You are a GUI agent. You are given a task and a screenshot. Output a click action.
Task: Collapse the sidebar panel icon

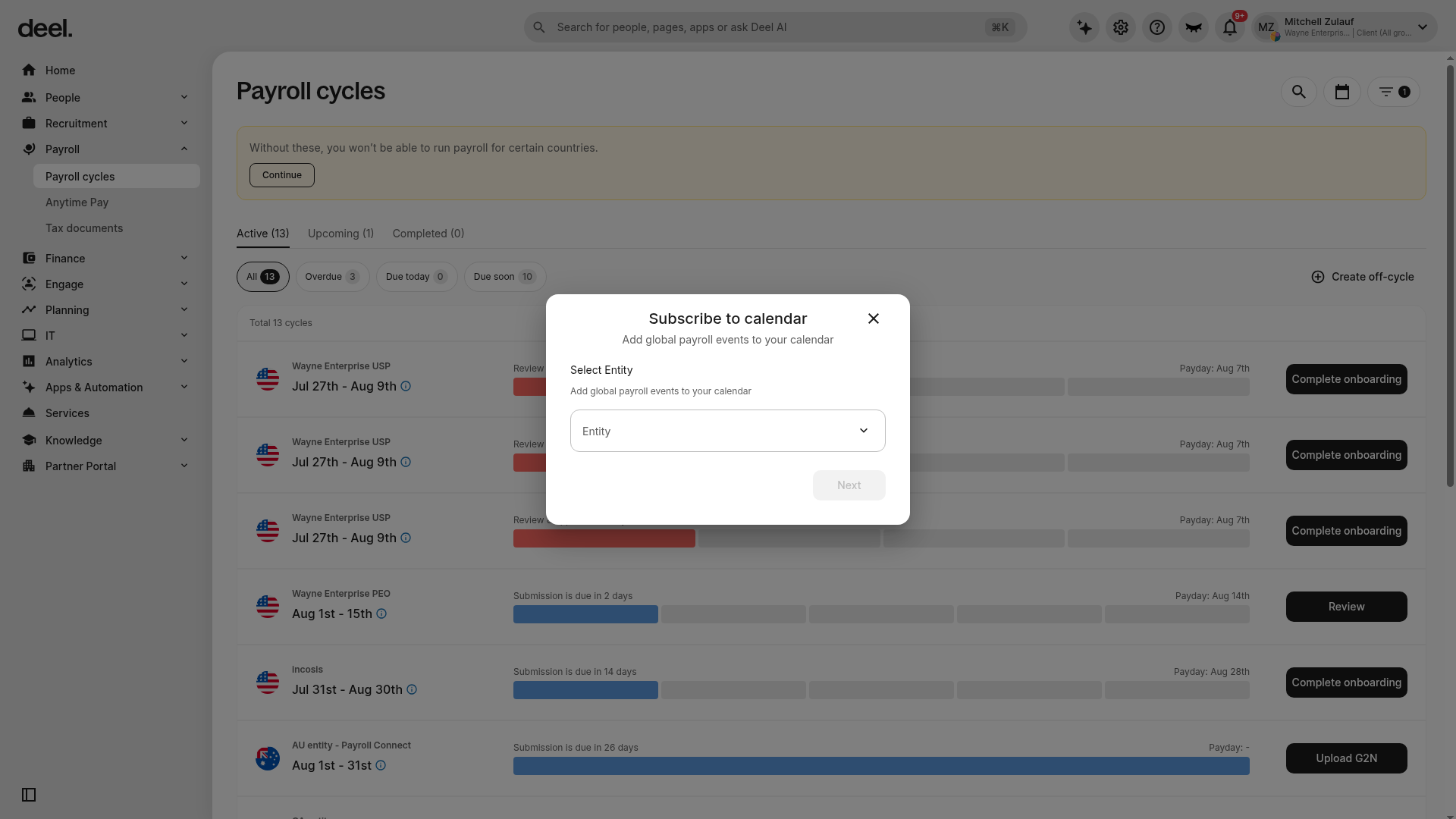pyautogui.click(x=29, y=795)
